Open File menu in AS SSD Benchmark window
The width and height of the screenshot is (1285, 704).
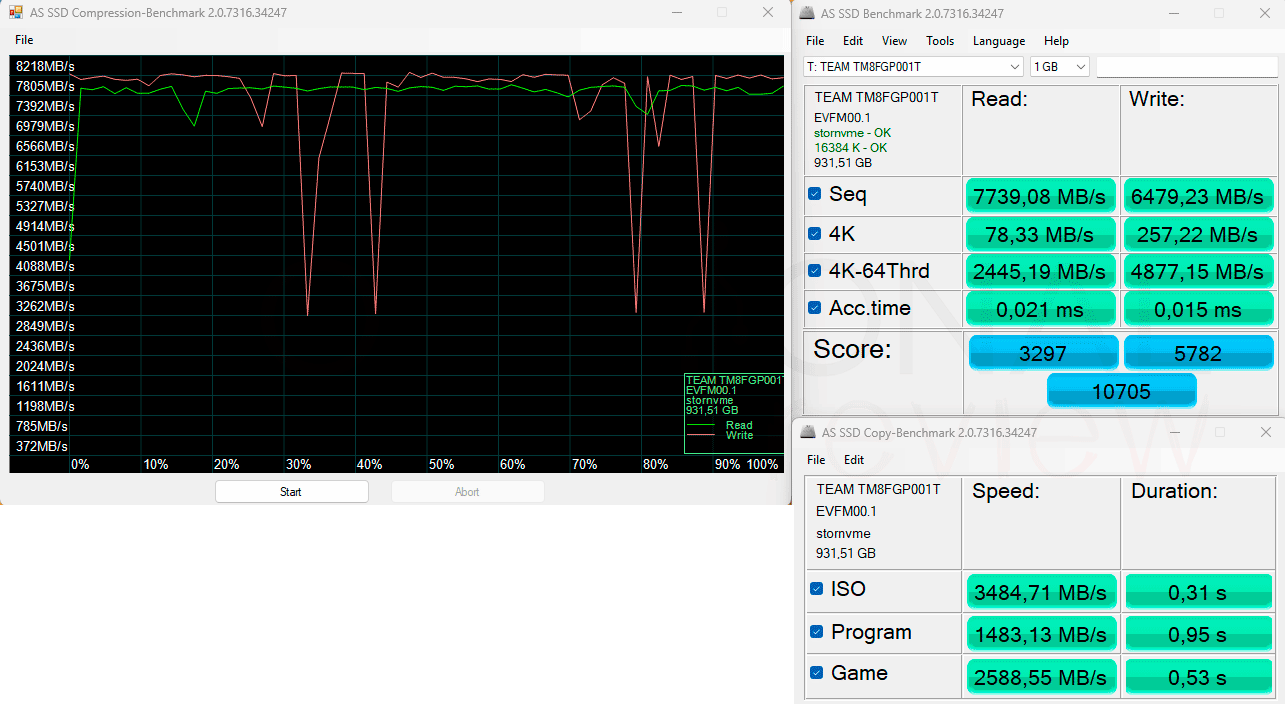tap(815, 41)
